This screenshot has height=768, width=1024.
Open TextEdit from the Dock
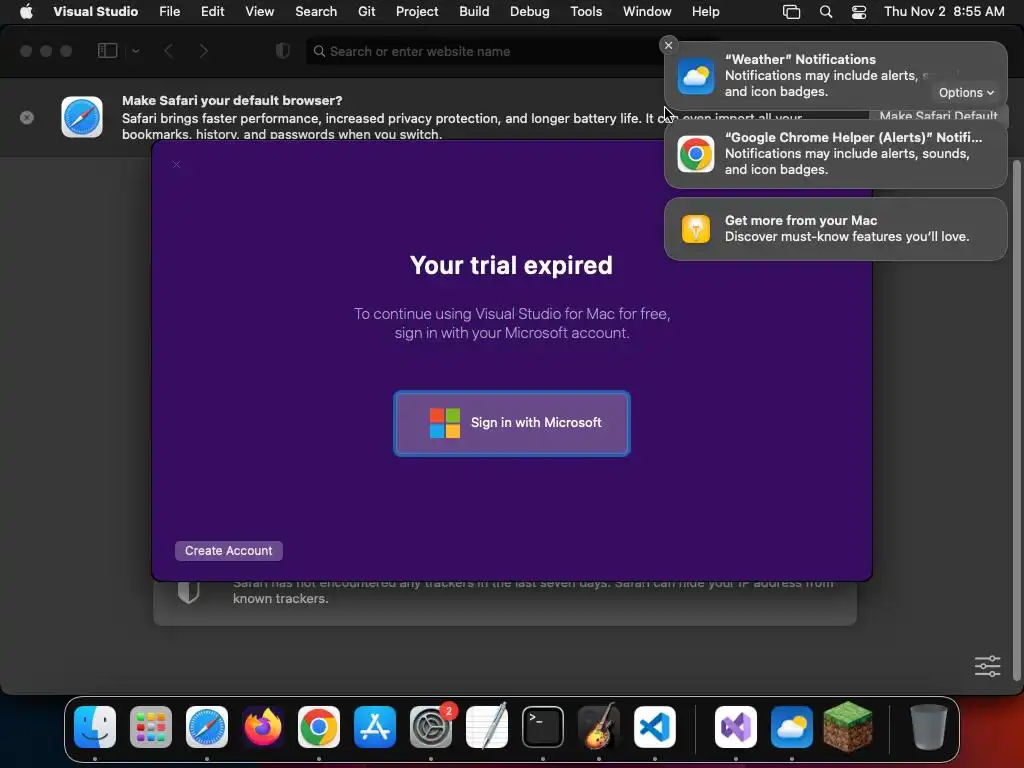tap(487, 726)
